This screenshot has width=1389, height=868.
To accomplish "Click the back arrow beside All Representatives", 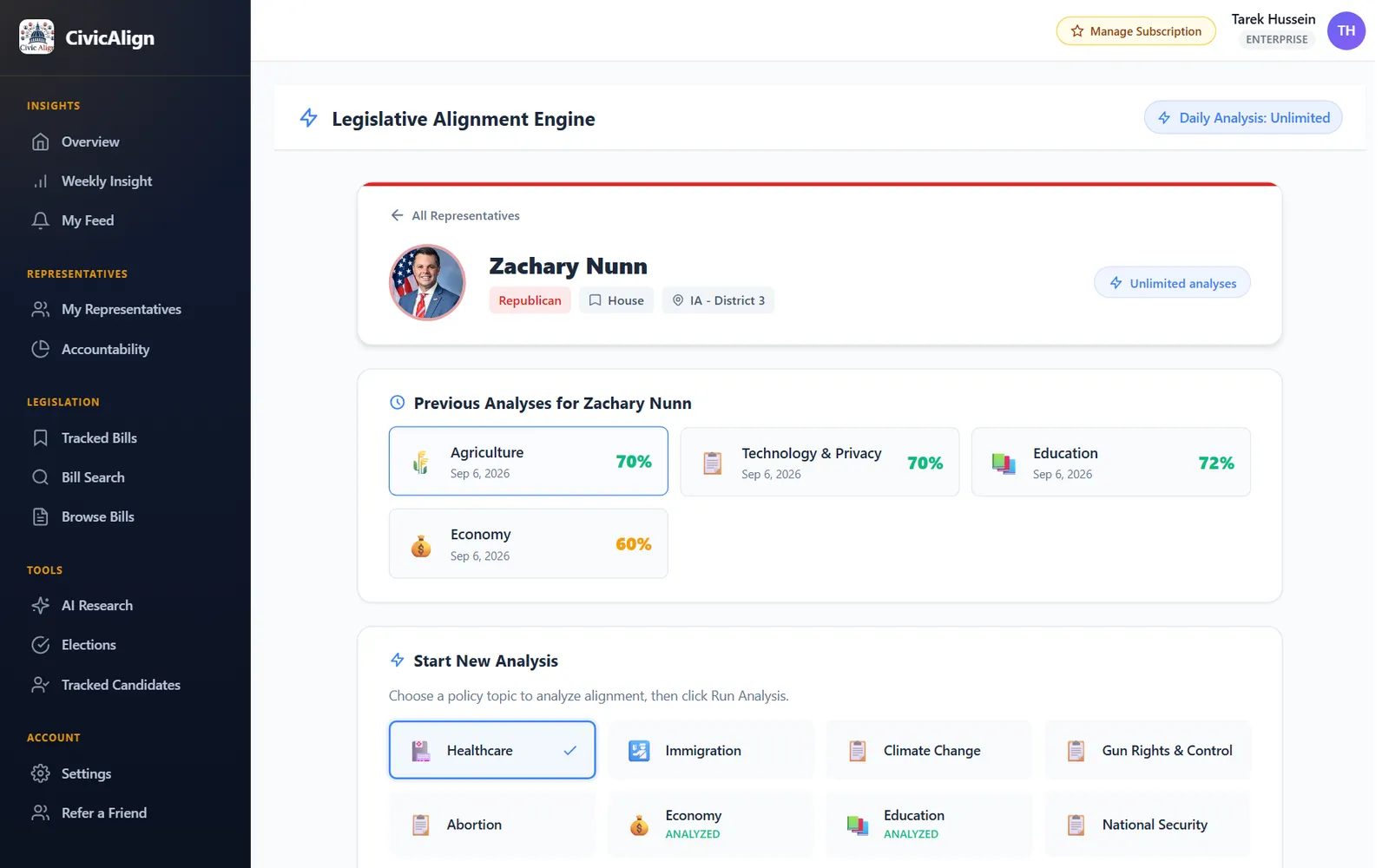I will [x=397, y=215].
